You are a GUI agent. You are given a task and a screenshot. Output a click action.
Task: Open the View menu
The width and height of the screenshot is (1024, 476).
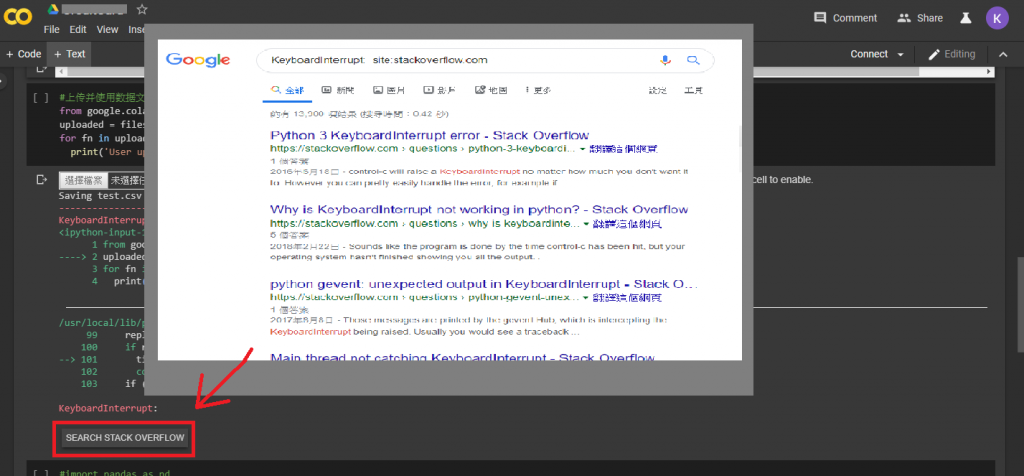click(107, 29)
